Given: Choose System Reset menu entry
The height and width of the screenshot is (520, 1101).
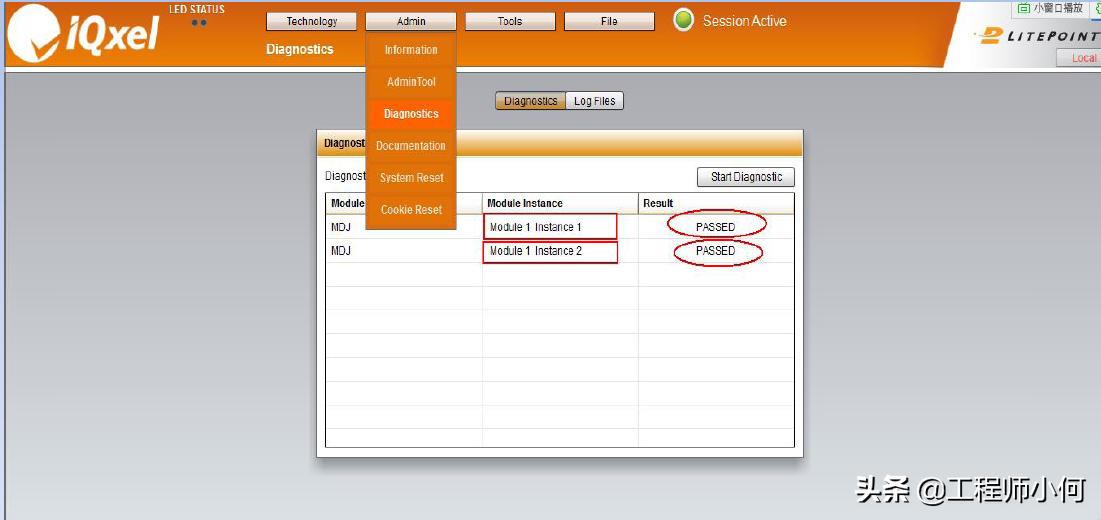Looking at the screenshot, I should (x=411, y=178).
